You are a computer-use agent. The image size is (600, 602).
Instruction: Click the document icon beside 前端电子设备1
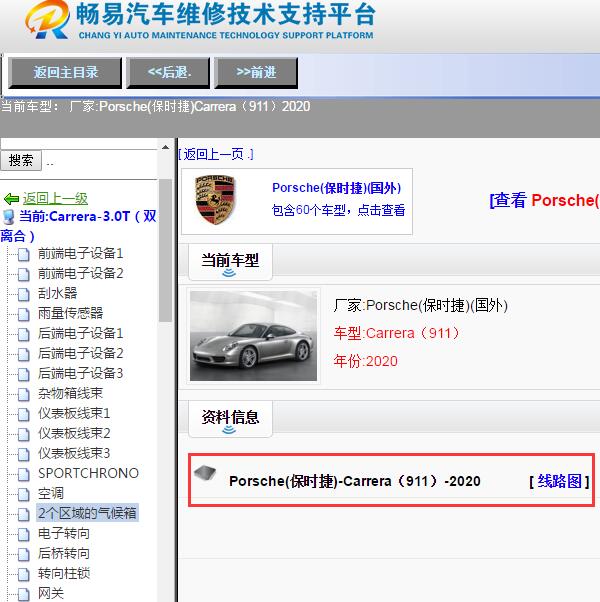23,254
